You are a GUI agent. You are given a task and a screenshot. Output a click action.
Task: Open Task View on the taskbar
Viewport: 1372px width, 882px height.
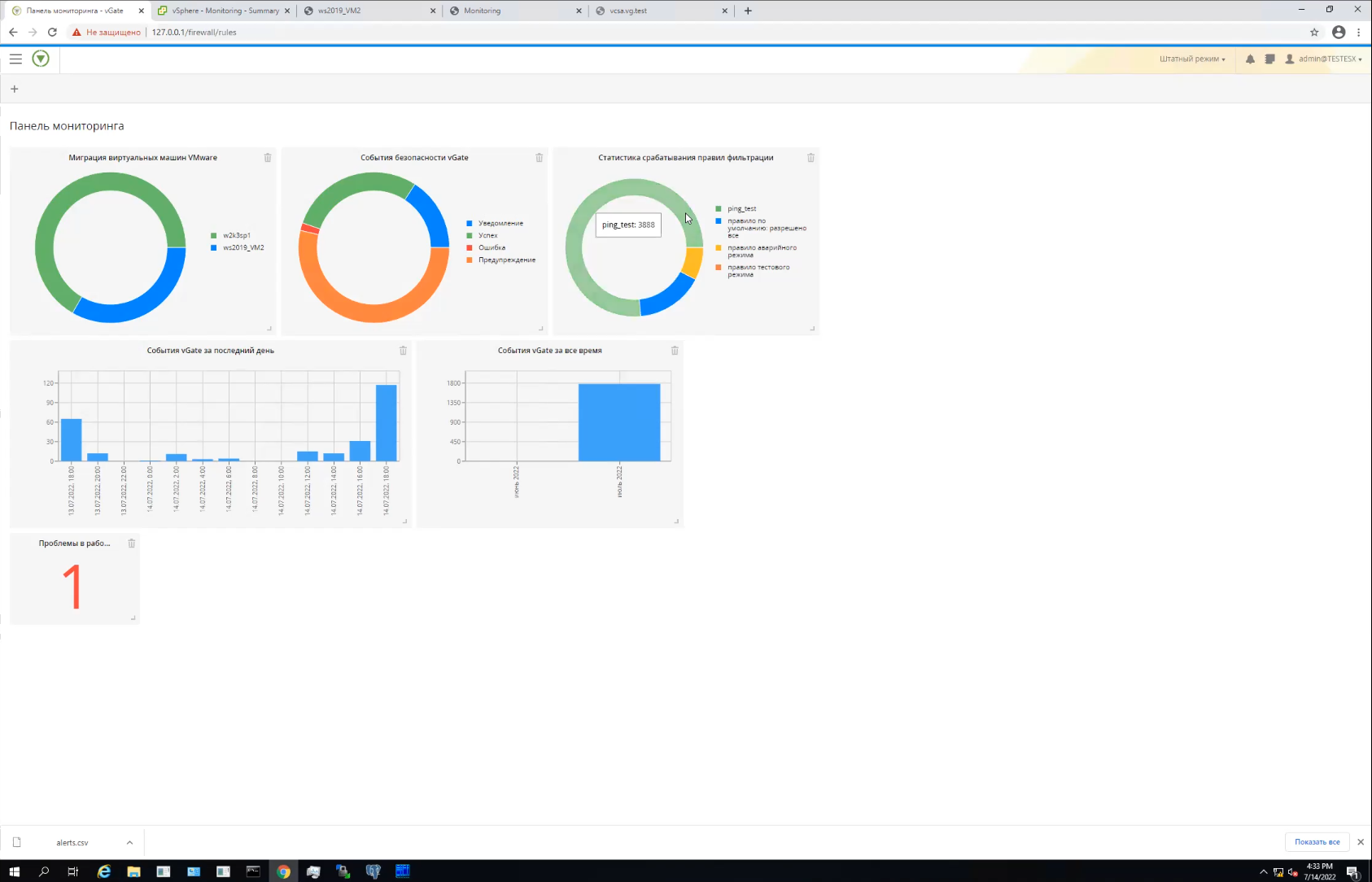(x=73, y=871)
